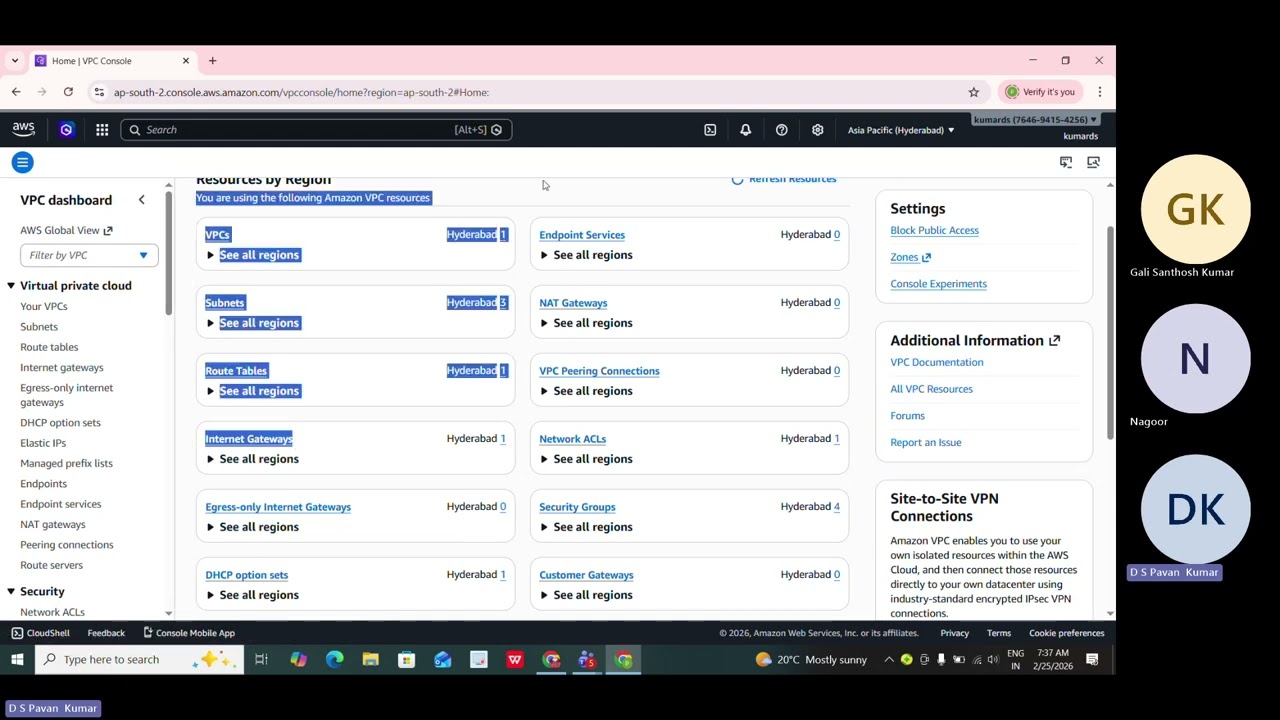Open Outlook from the taskbar
The height and width of the screenshot is (720, 1280).
pyautogui.click(x=442, y=660)
